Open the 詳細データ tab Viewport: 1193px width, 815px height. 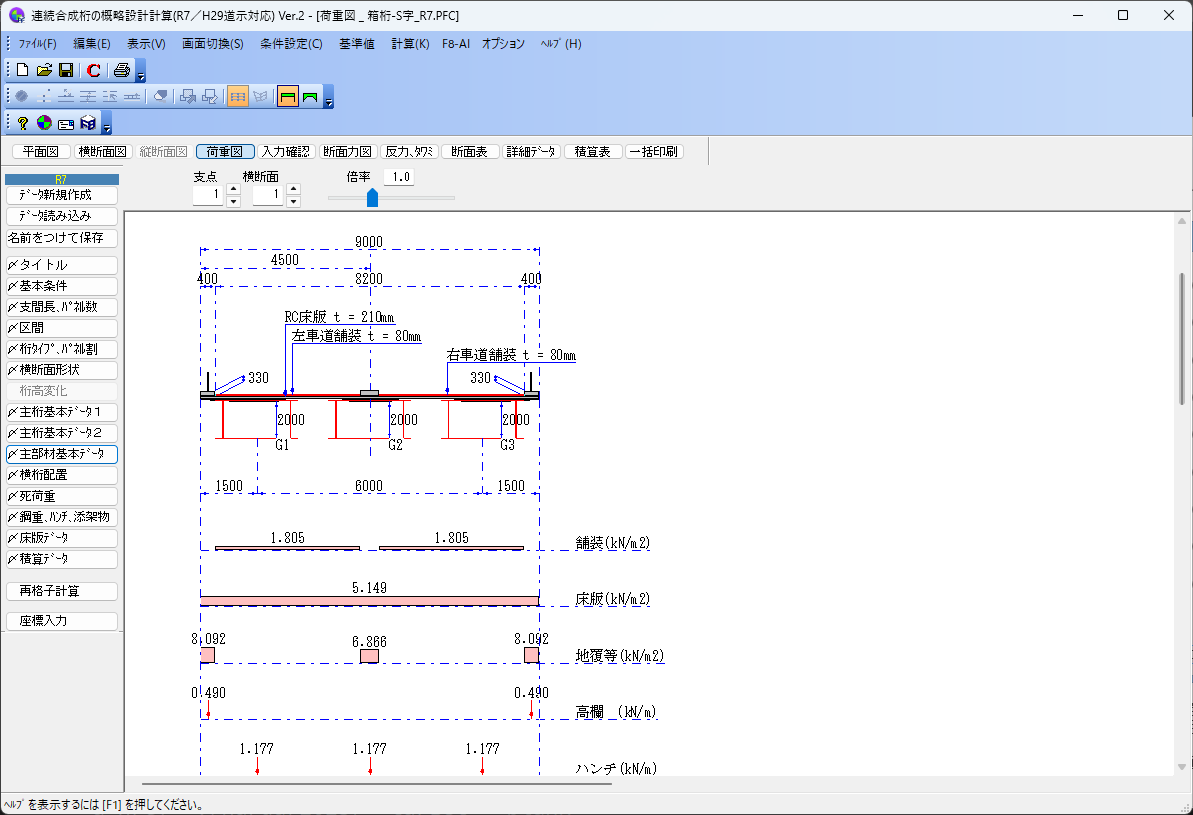532,151
